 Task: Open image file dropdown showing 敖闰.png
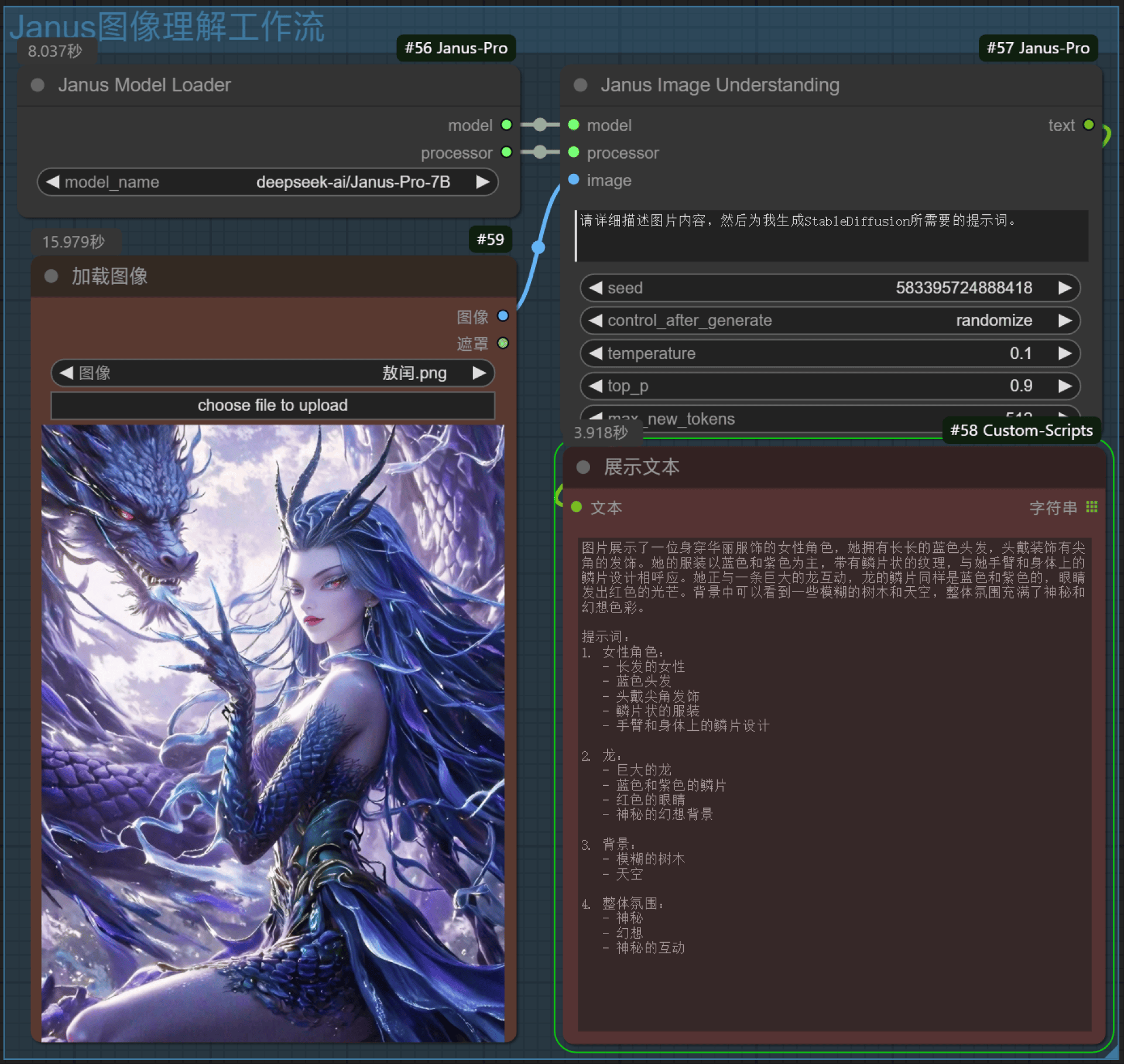click(273, 373)
